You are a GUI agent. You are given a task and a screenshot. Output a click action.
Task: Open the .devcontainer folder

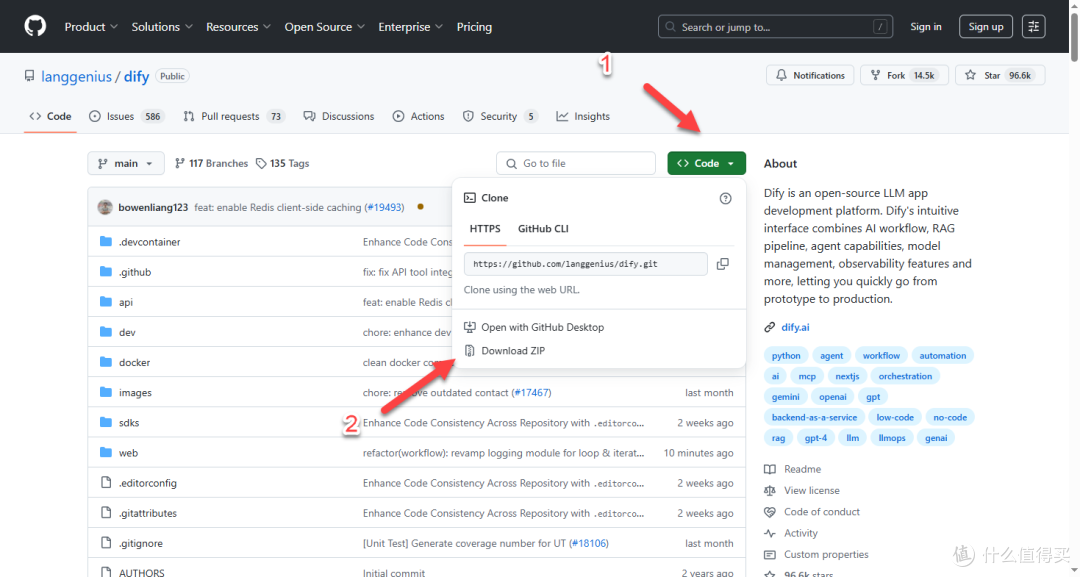(149, 242)
